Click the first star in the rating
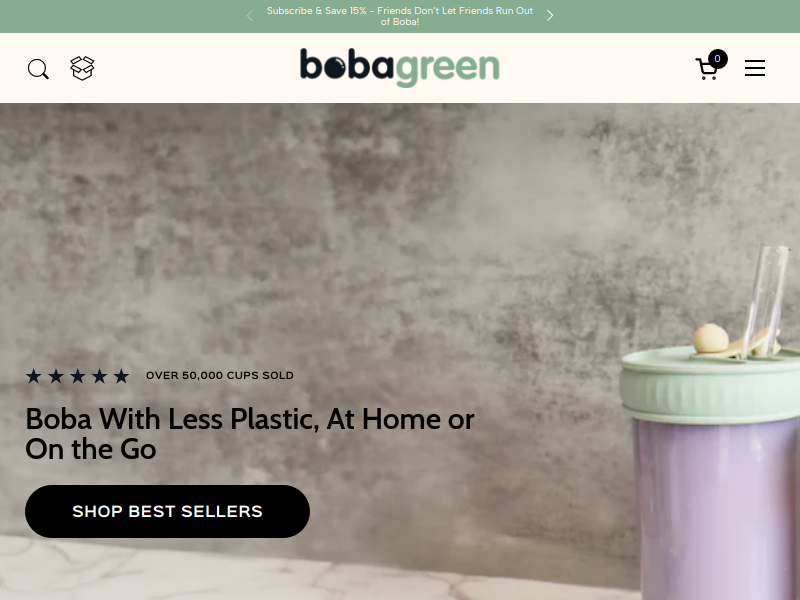This screenshot has height=600, width=800. pos(34,376)
